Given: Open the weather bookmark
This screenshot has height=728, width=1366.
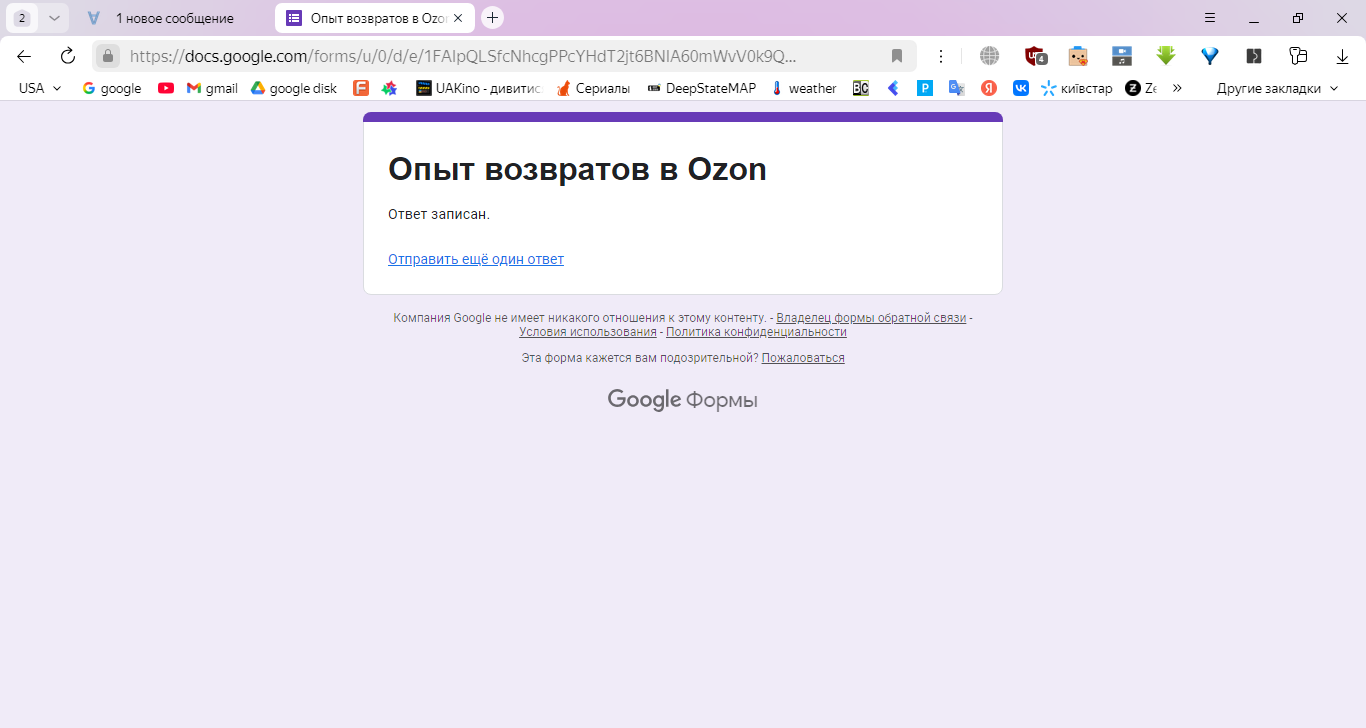Looking at the screenshot, I should click(804, 88).
